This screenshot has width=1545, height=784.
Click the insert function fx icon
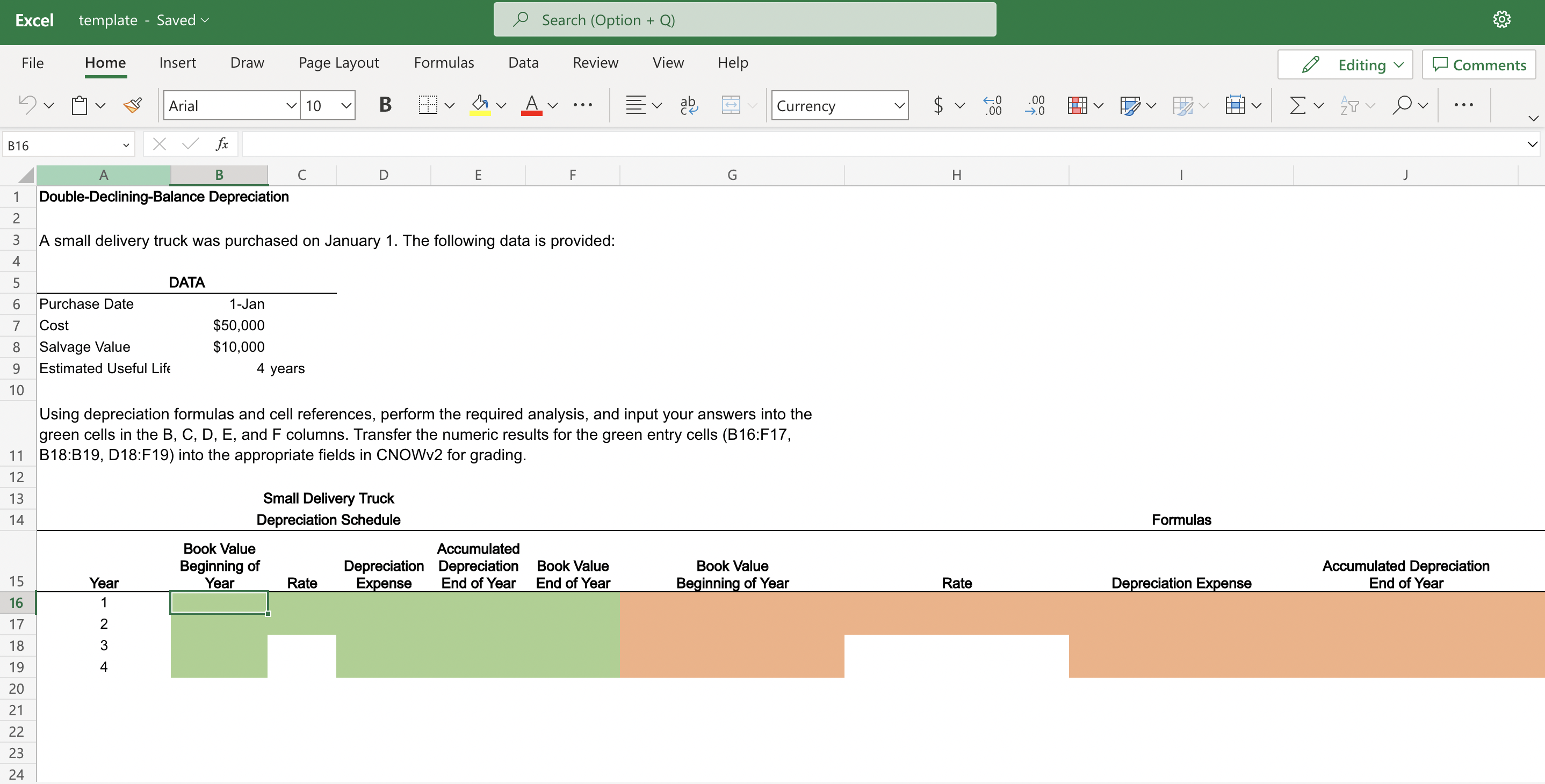pyautogui.click(x=221, y=144)
